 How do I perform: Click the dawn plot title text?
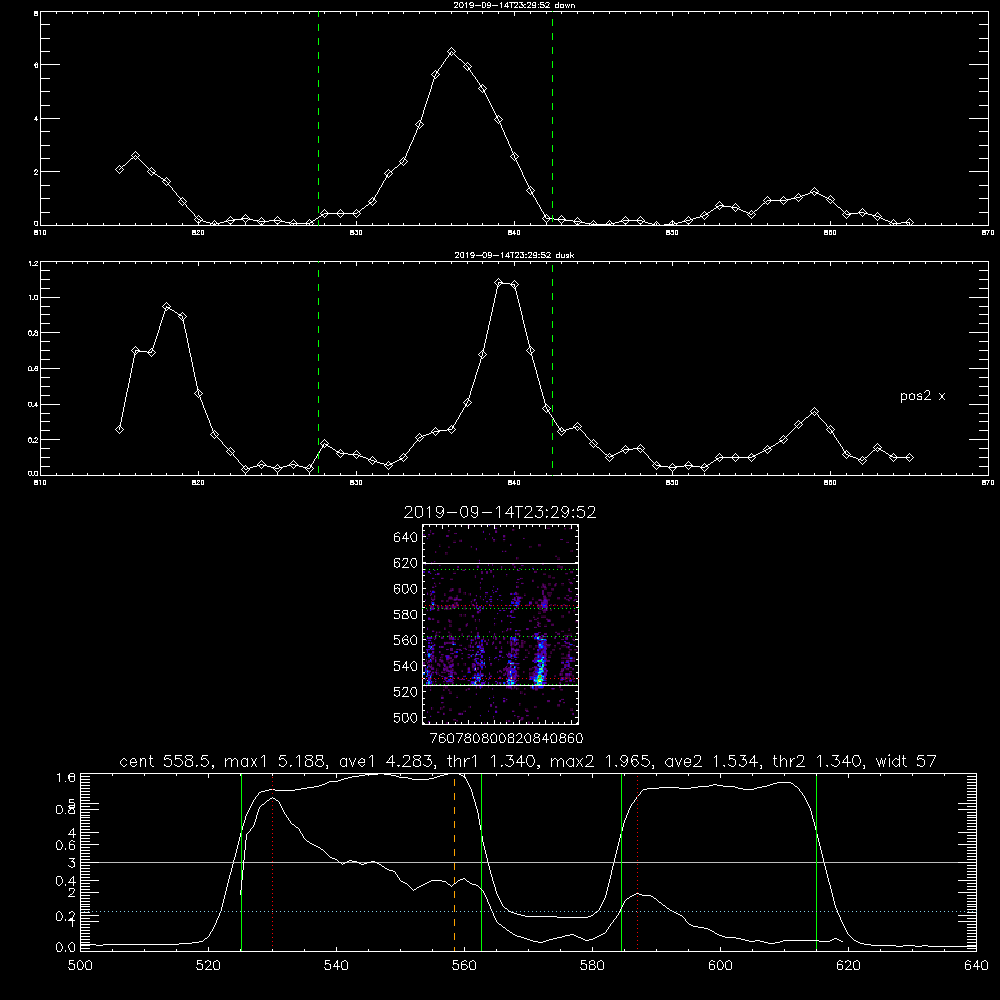pos(514,5)
